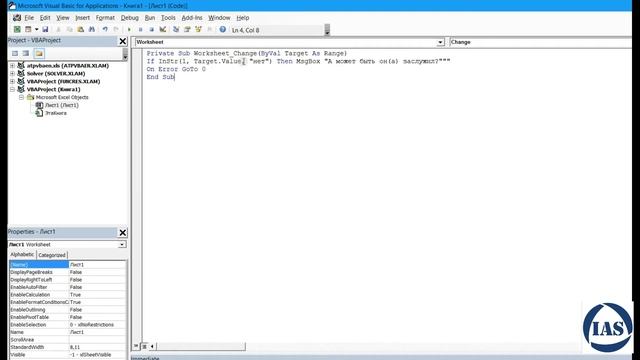
Task: Open the Лист1 Worksheet properties object dropdown
Action: coord(122,244)
